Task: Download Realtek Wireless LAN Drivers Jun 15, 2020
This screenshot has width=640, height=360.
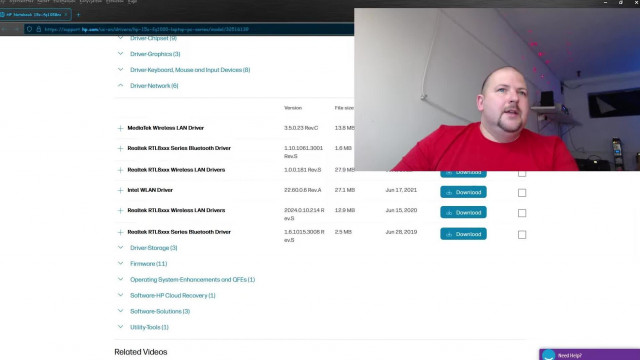Action: click(463, 213)
